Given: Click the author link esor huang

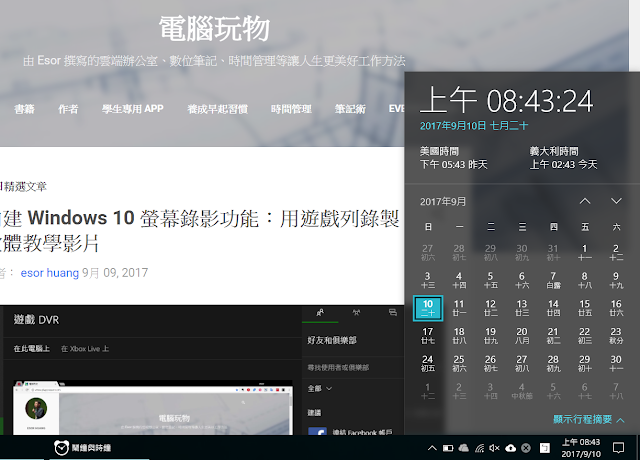Looking at the screenshot, I should pyautogui.click(x=50, y=273).
